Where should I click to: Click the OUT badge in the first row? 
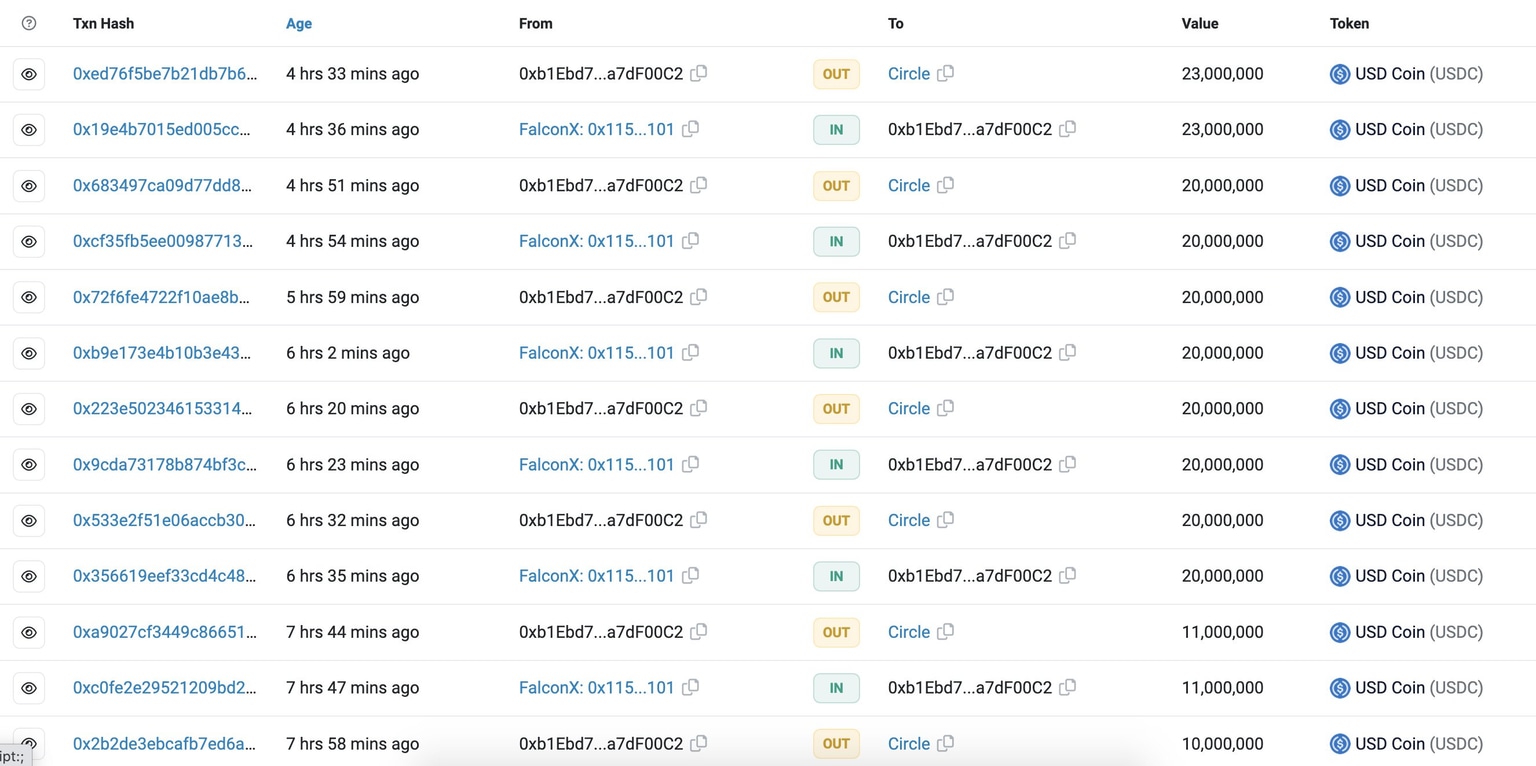pyautogui.click(x=836, y=73)
